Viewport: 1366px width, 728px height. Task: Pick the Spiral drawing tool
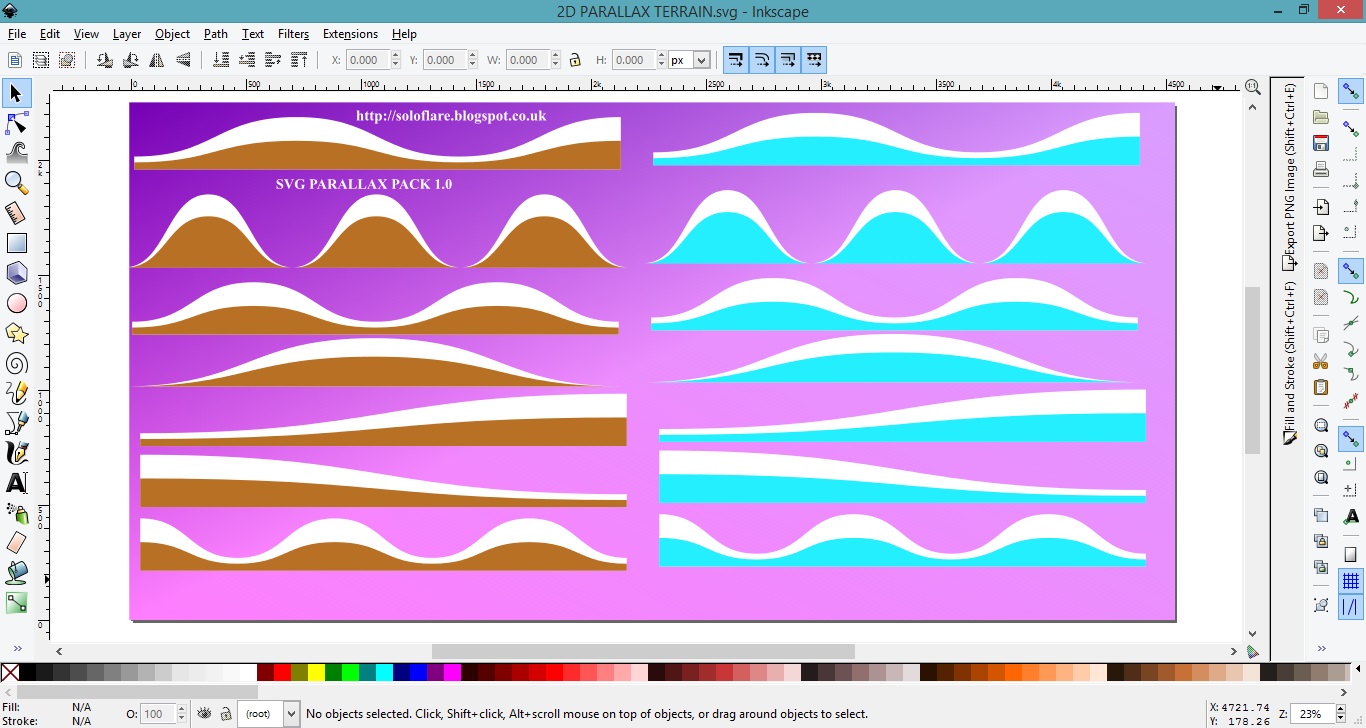click(17, 363)
